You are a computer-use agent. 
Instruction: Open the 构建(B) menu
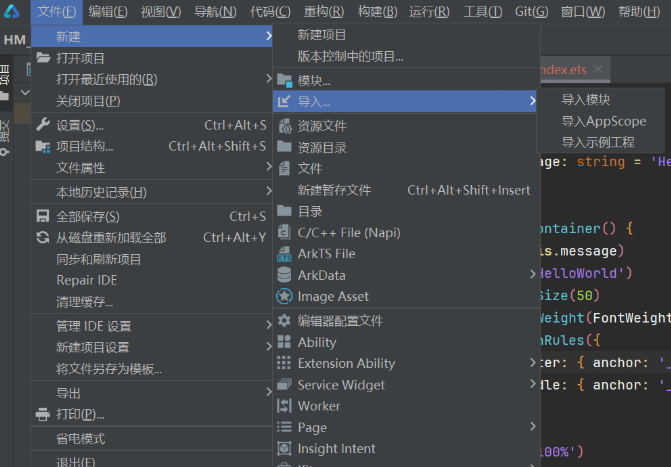[x=377, y=12]
